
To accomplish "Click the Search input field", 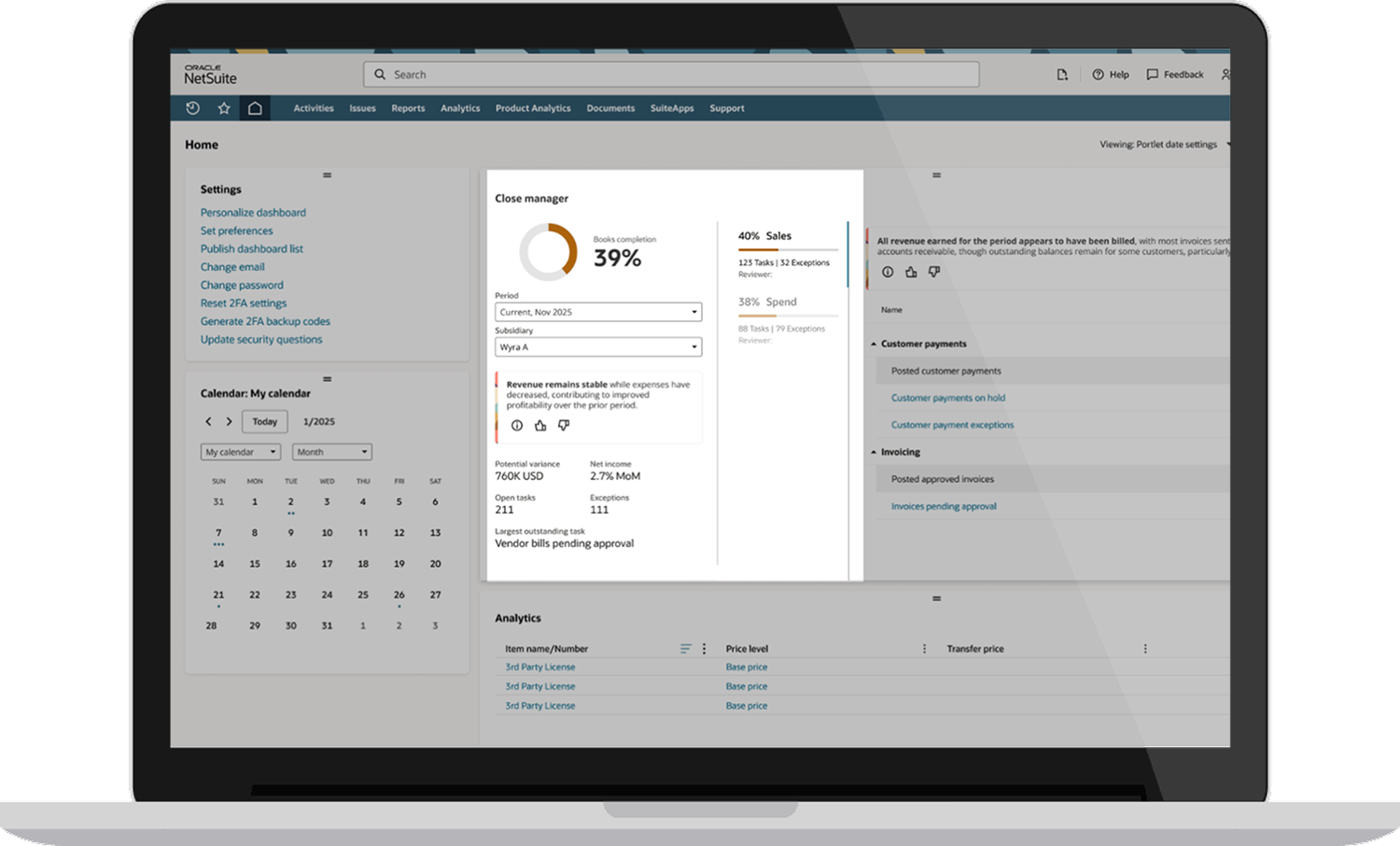I will (x=672, y=75).
